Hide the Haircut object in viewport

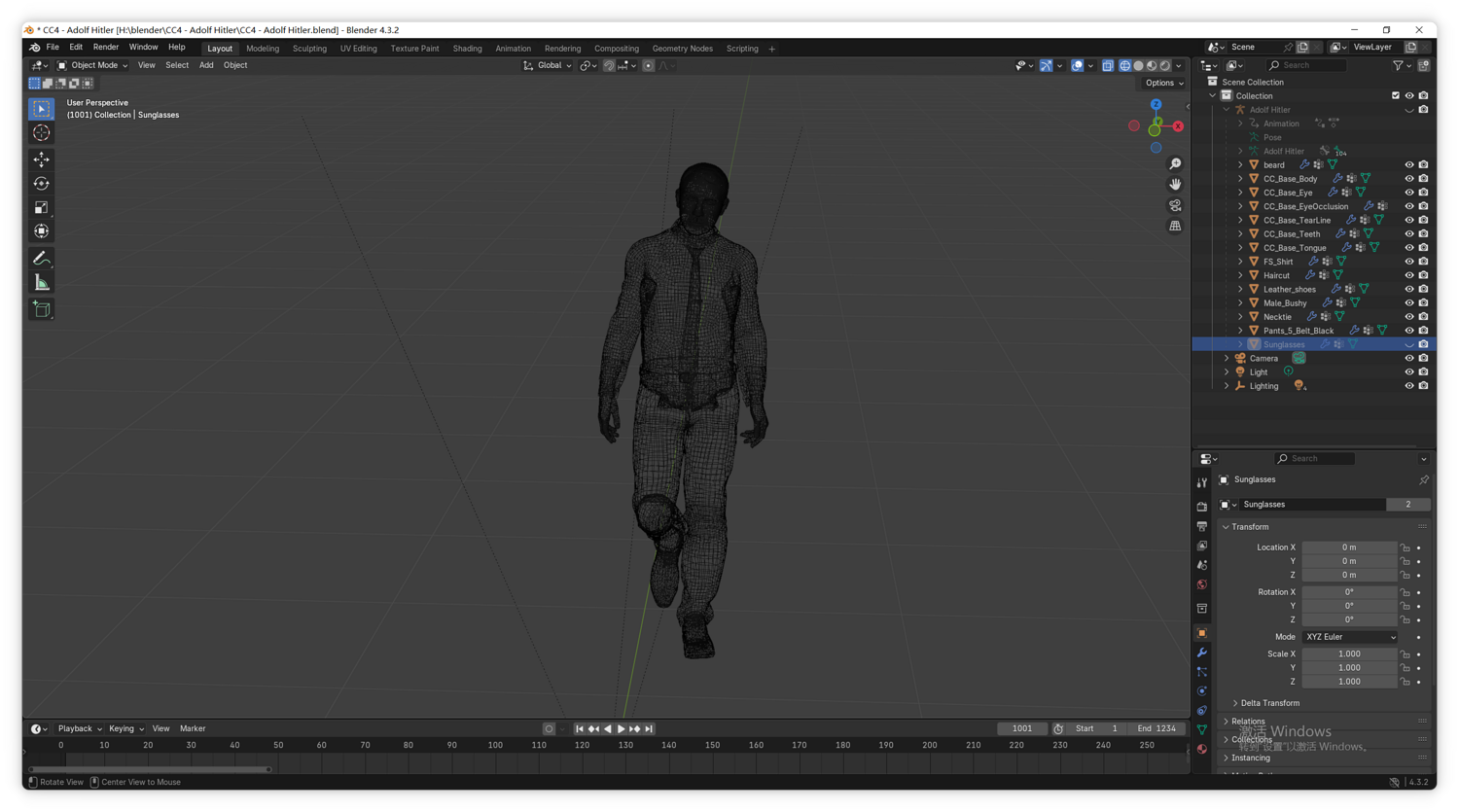click(1409, 275)
